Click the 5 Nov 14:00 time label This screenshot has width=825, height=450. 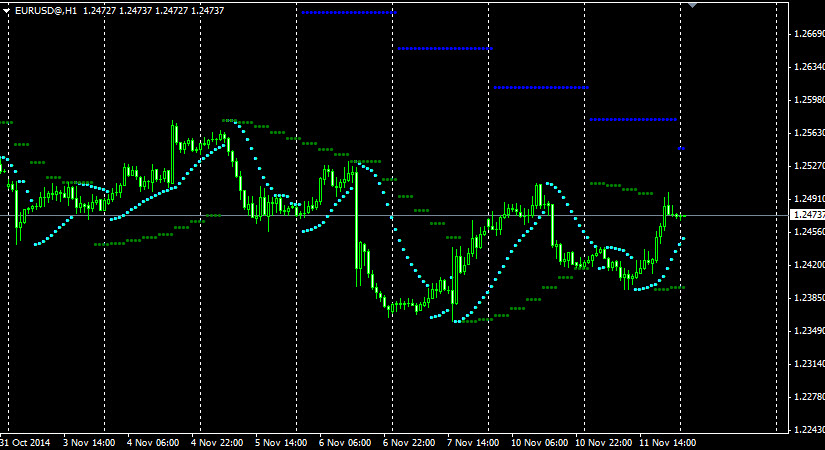(281, 443)
